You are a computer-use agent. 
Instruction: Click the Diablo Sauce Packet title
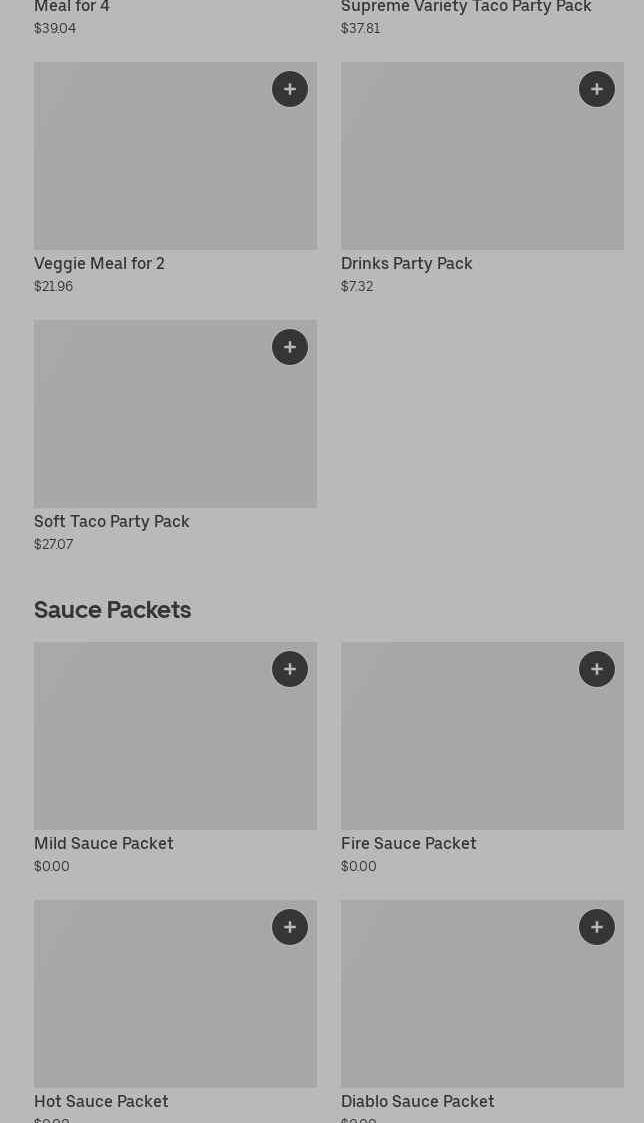pyautogui.click(x=417, y=1102)
